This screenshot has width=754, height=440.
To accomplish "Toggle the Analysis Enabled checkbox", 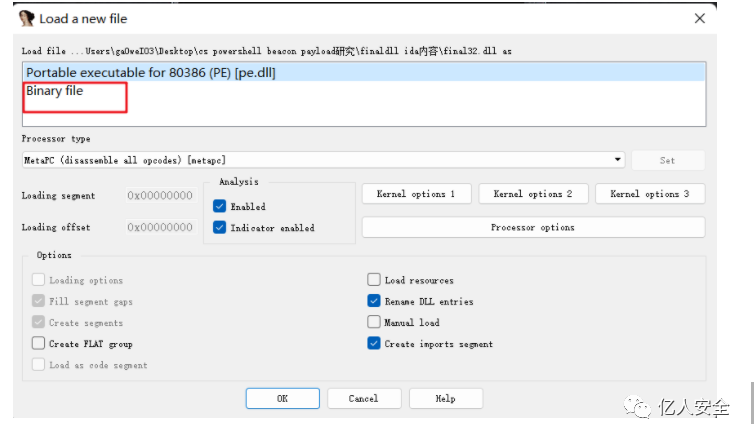I will pyautogui.click(x=219, y=206).
